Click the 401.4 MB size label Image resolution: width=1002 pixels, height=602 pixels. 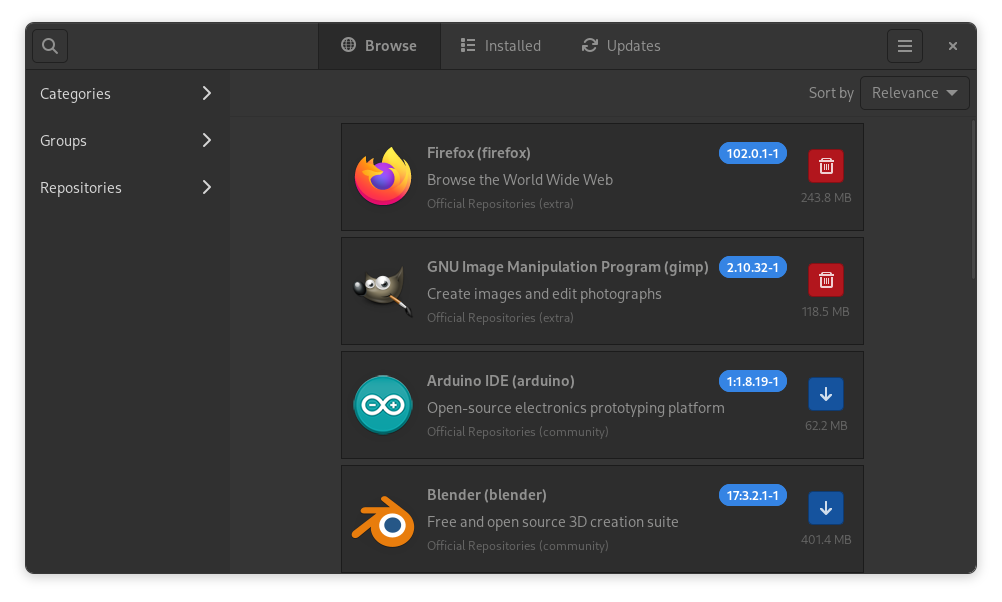(826, 540)
